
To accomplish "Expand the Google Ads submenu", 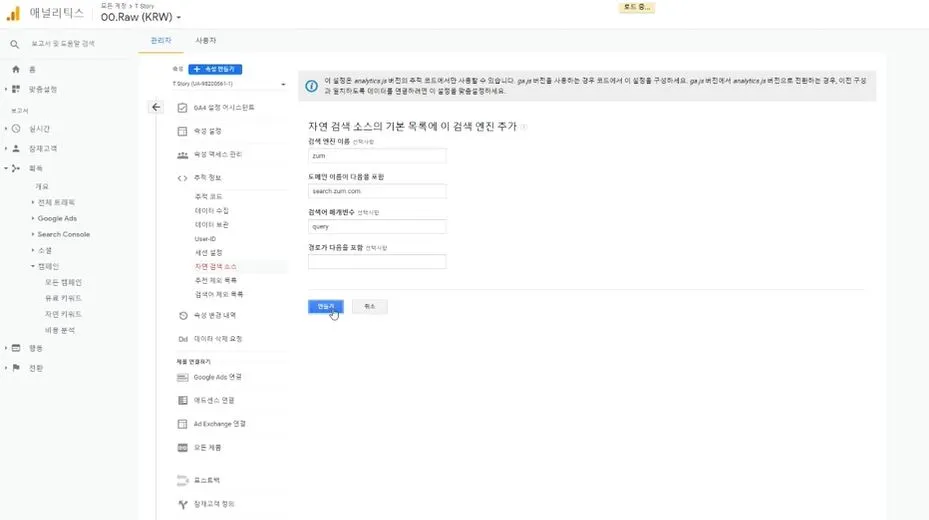I will click(33, 219).
